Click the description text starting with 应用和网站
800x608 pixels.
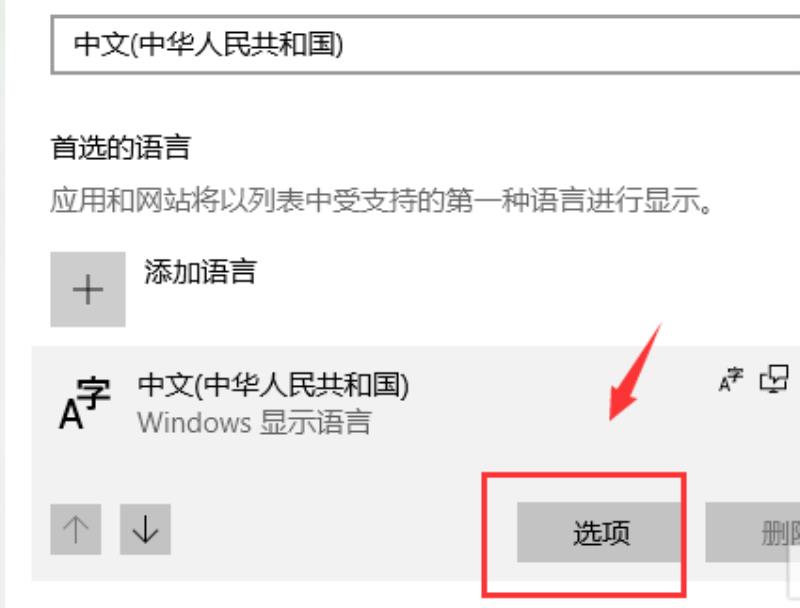pos(381,200)
